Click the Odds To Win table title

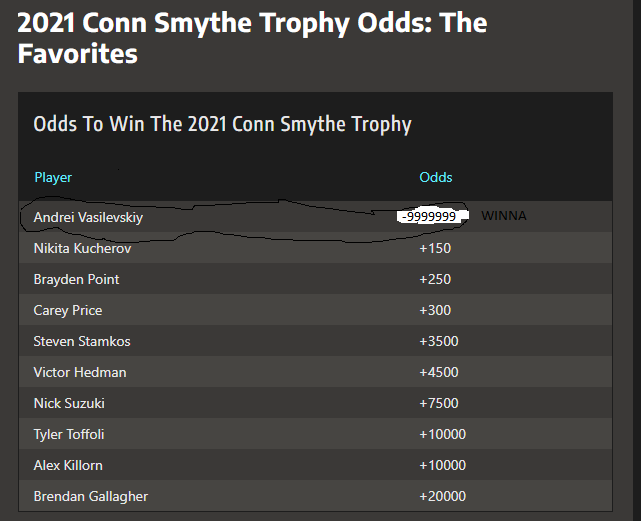pyautogui.click(x=222, y=124)
